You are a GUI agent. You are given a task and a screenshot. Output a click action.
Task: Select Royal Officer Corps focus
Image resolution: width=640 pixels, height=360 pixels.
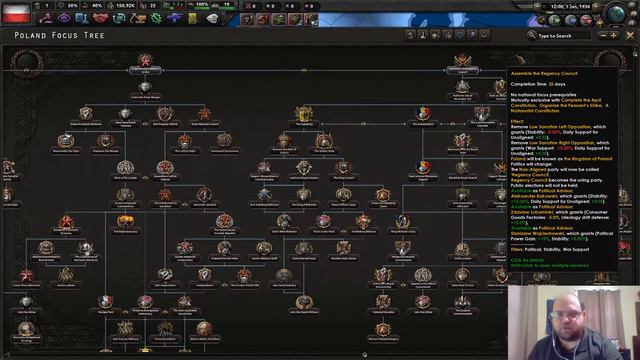343,197
